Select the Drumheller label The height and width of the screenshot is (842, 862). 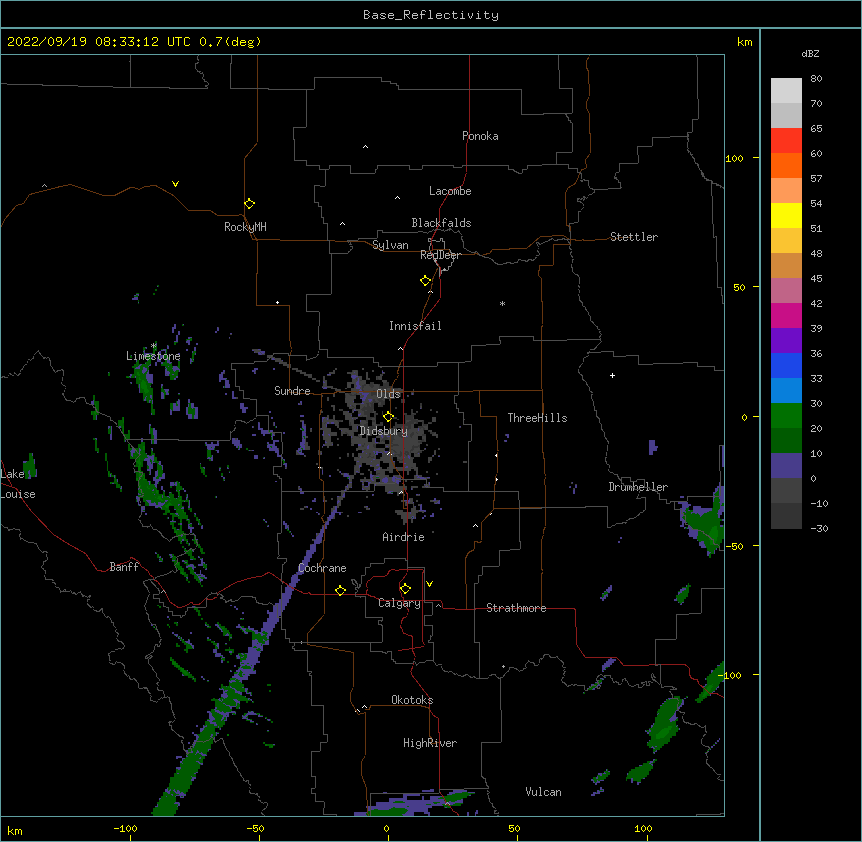tap(638, 487)
